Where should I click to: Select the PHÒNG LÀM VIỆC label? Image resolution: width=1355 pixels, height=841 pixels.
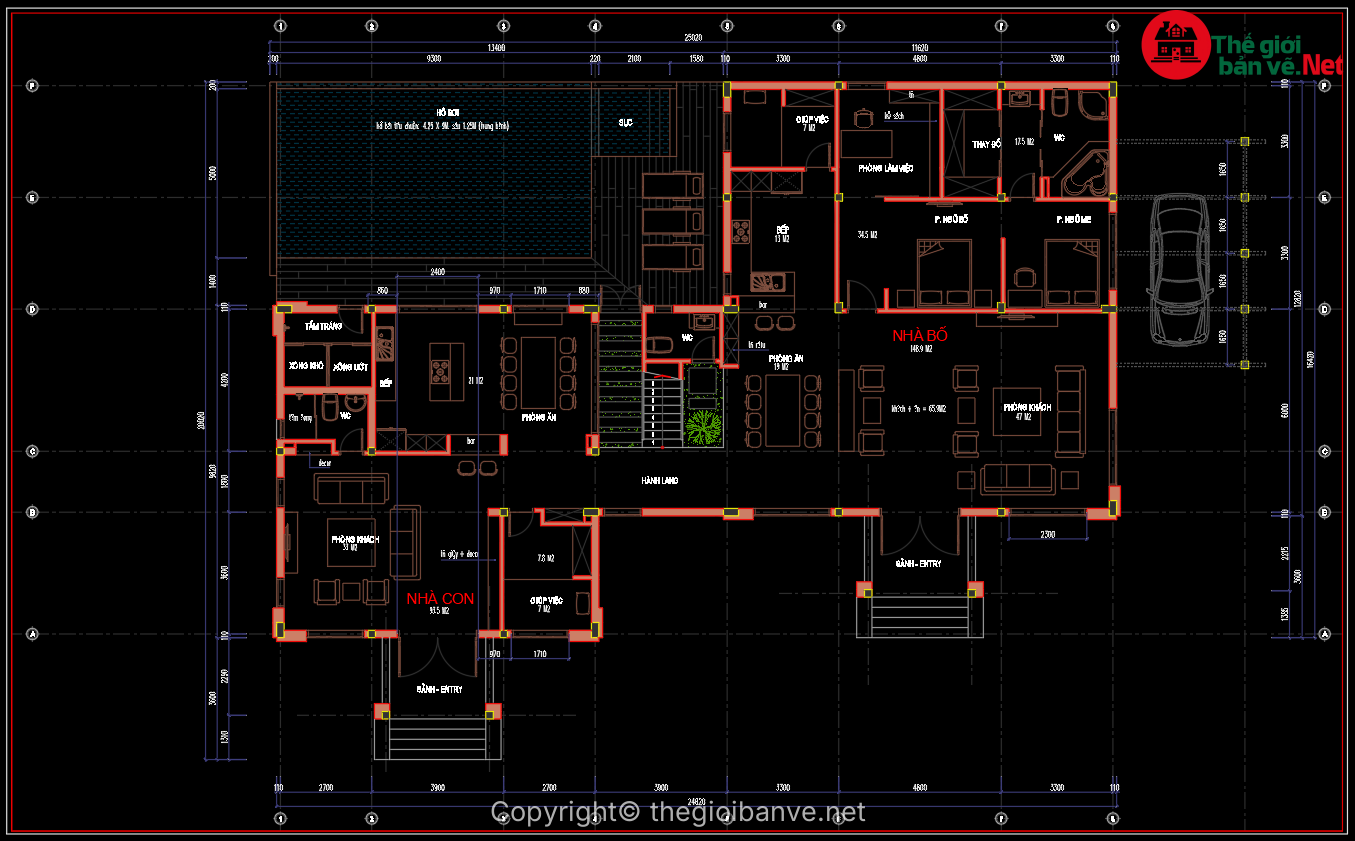(885, 168)
